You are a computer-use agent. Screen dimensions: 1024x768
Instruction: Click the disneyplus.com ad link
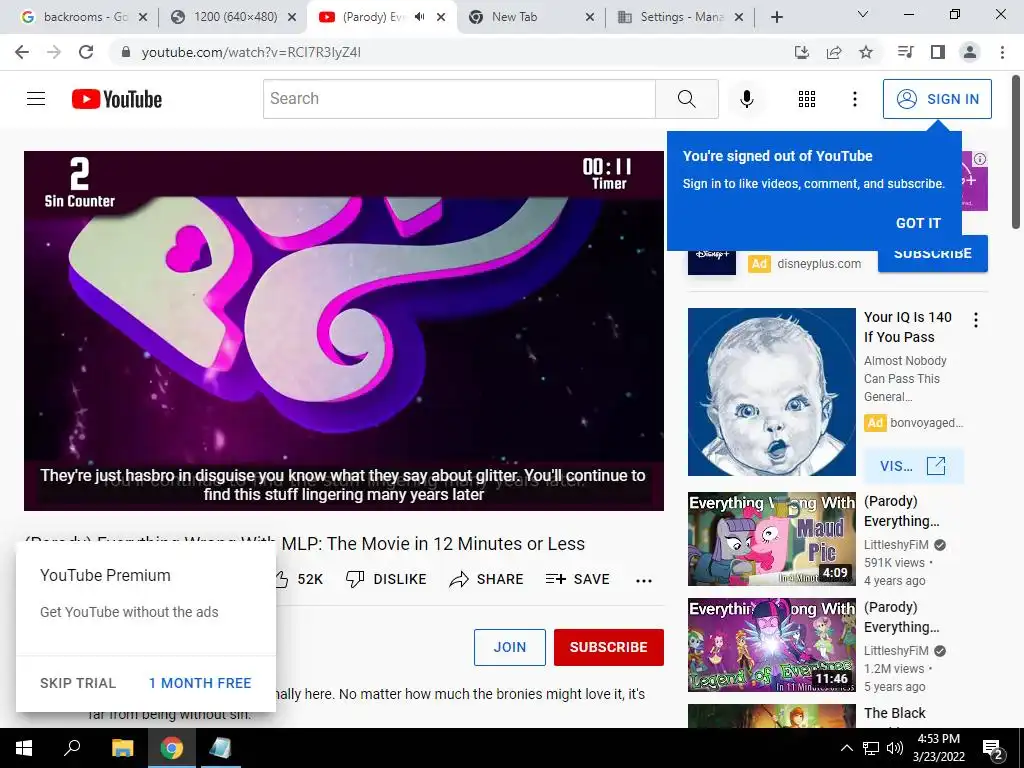[819, 264]
